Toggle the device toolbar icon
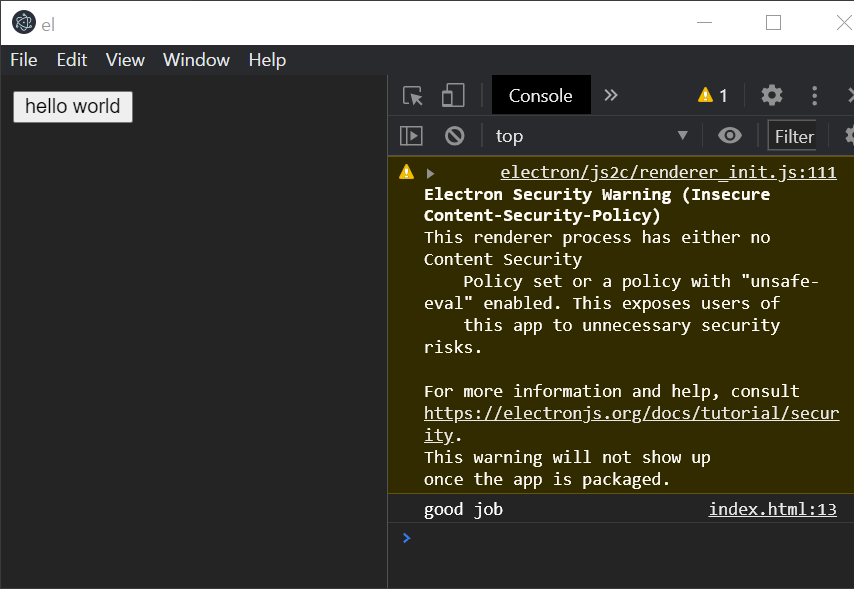 453,95
